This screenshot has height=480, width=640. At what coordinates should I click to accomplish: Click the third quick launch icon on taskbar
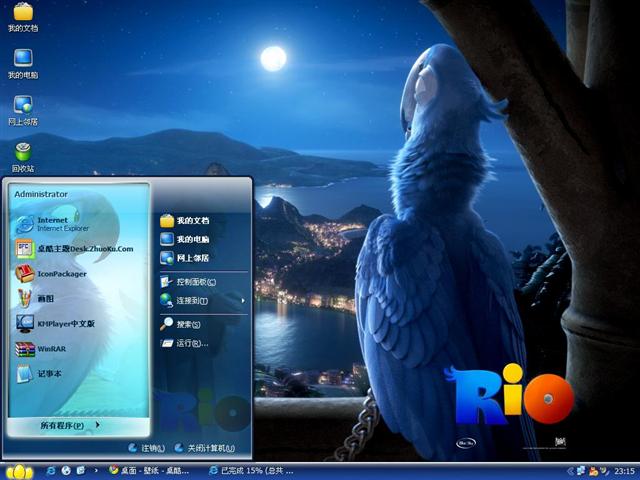[81, 471]
